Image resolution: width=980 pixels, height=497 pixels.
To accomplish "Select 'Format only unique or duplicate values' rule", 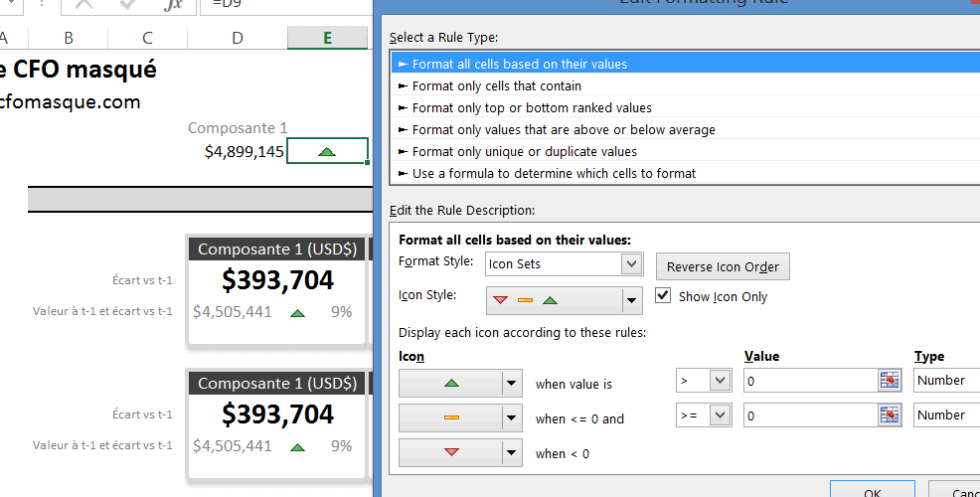I will (686, 151).
